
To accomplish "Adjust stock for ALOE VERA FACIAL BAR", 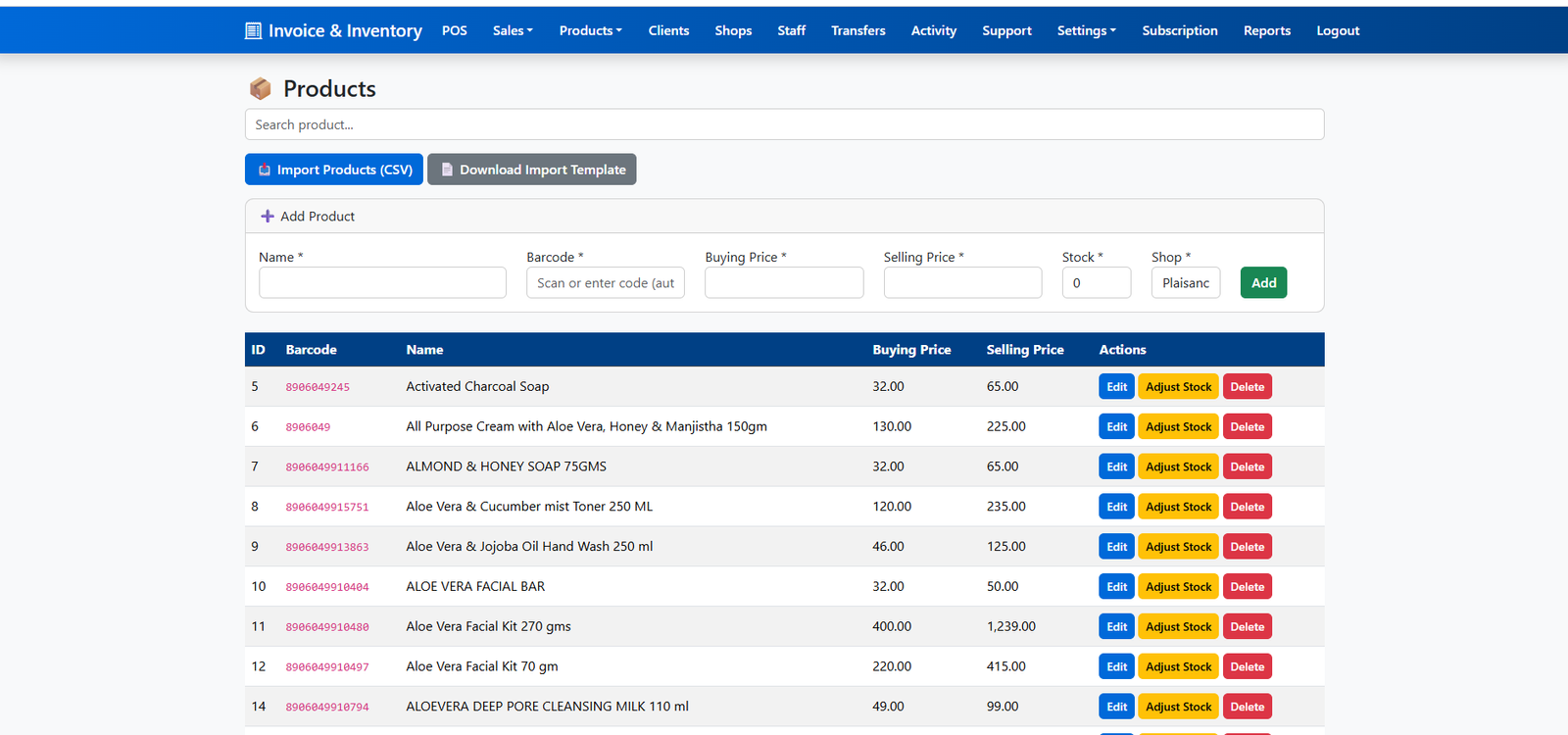I will tap(1178, 587).
